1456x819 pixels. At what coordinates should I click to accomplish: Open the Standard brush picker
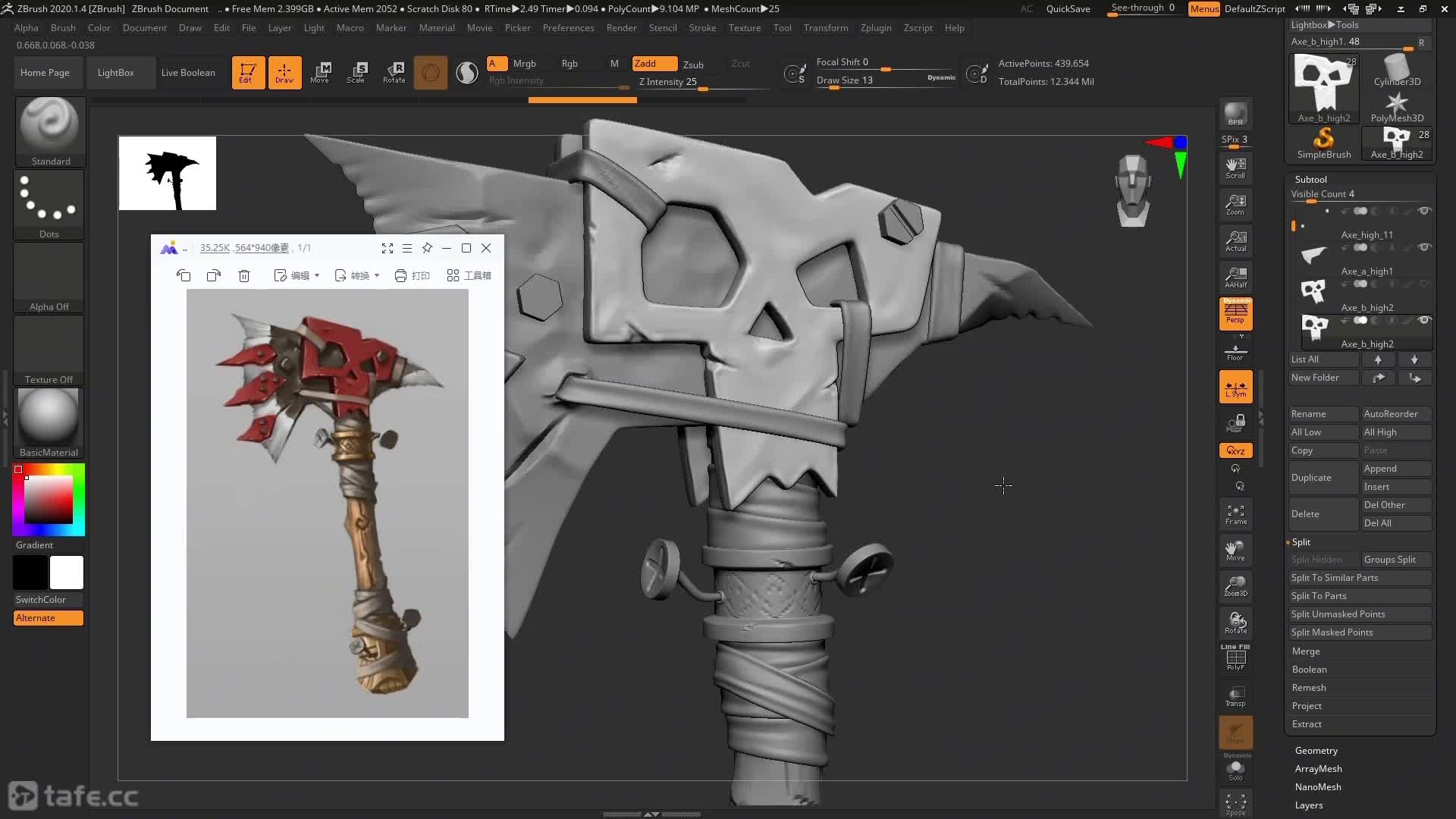(49, 131)
